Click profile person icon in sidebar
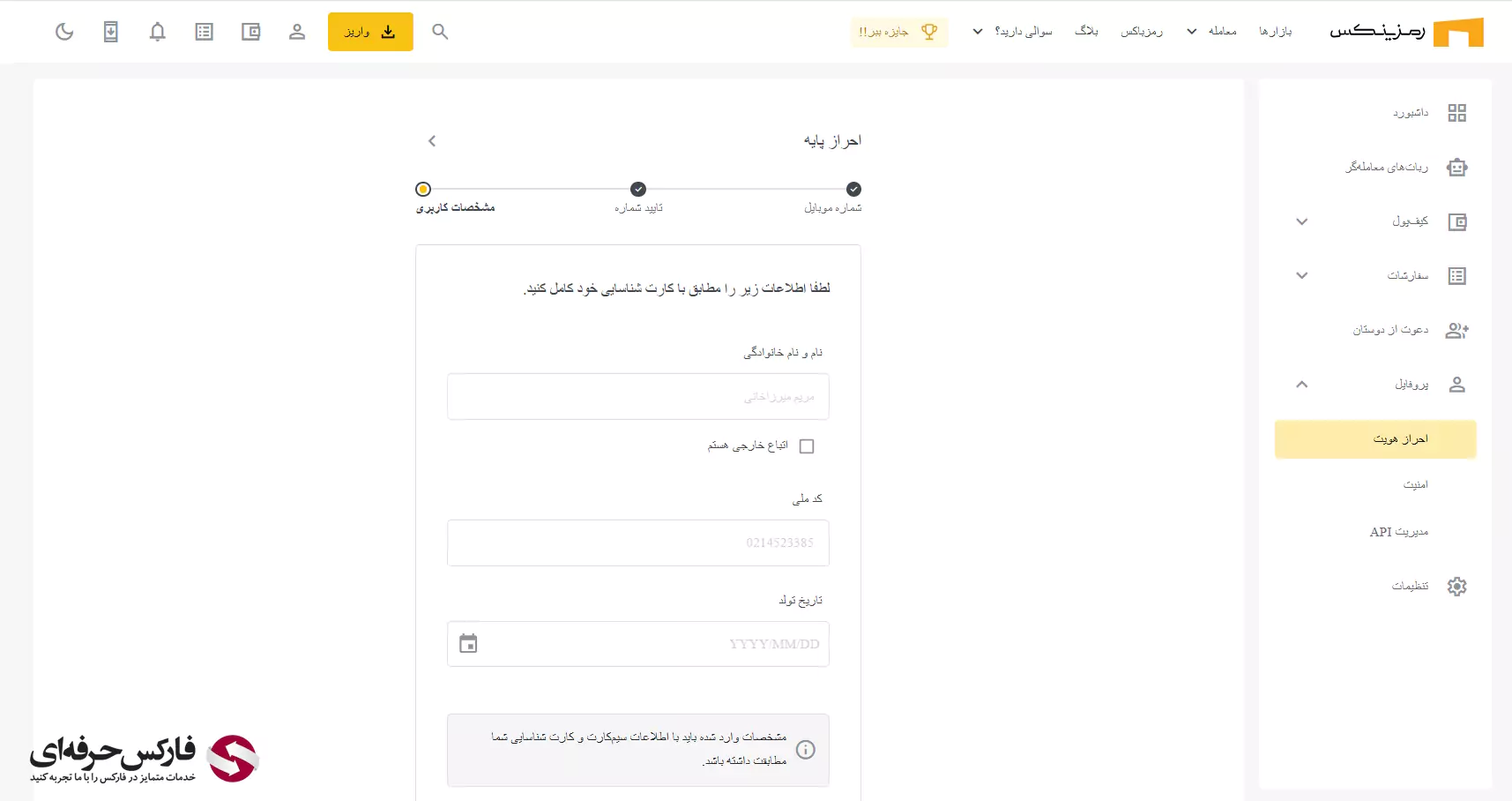This screenshot has height=801, width=1512. pos(1456,385)
